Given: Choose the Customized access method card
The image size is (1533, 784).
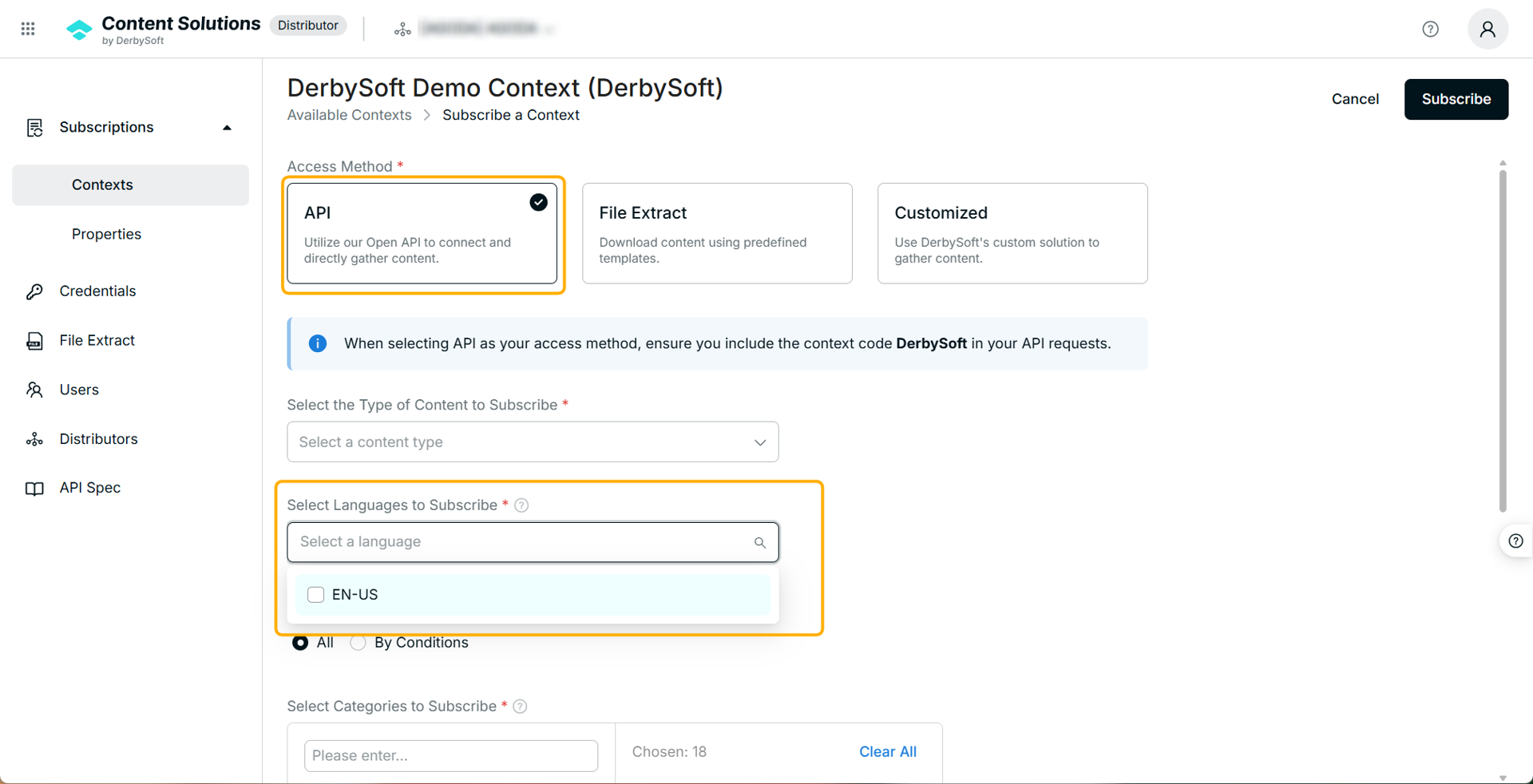Looking at the screenshot, I should pyautogui.click(x=1012, y=233).
